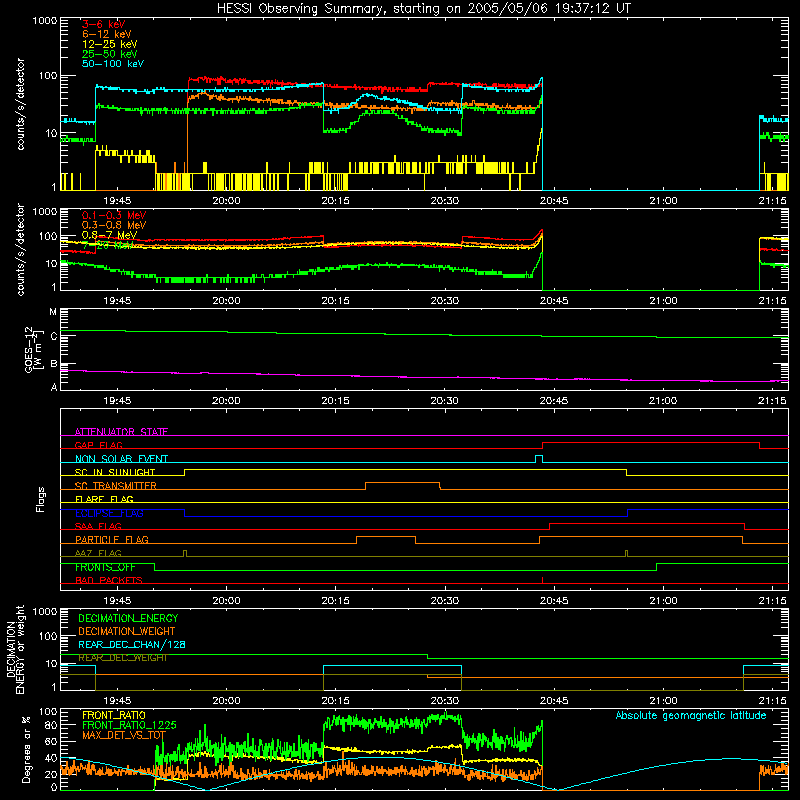Click the B class tick label in GOES panel

point(54,364)
